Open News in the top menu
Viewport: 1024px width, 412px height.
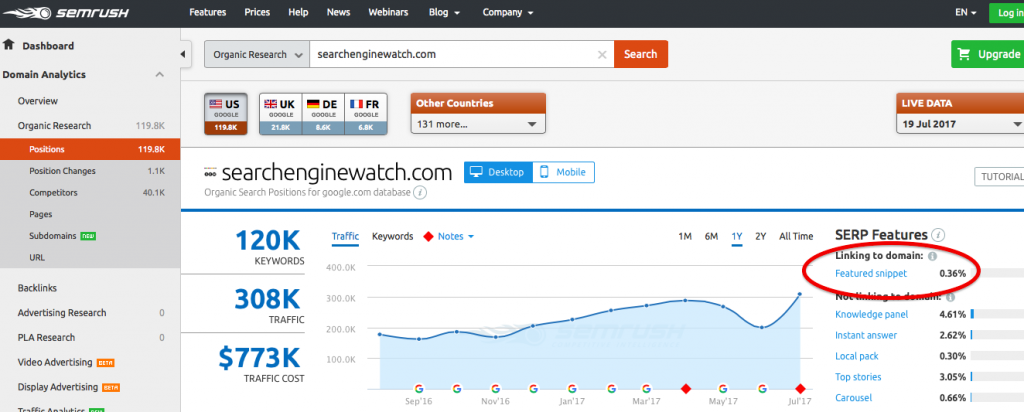tap(338, 12)
